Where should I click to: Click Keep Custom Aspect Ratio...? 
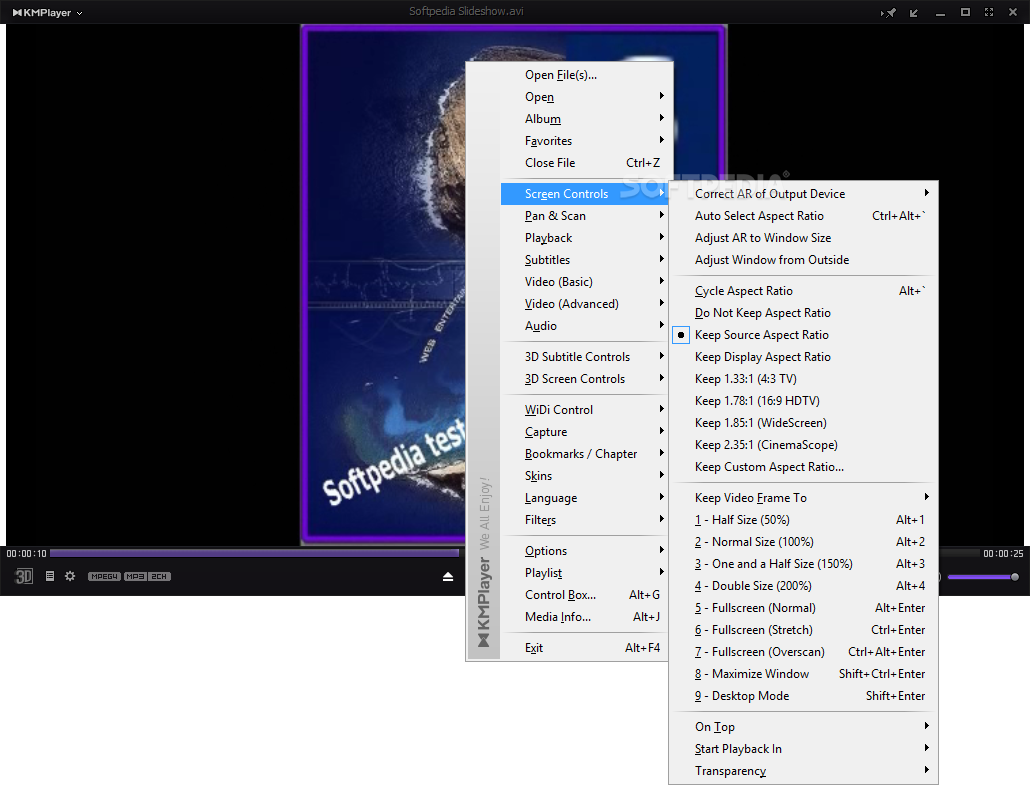pyautogui.click(x=803, y=467)
